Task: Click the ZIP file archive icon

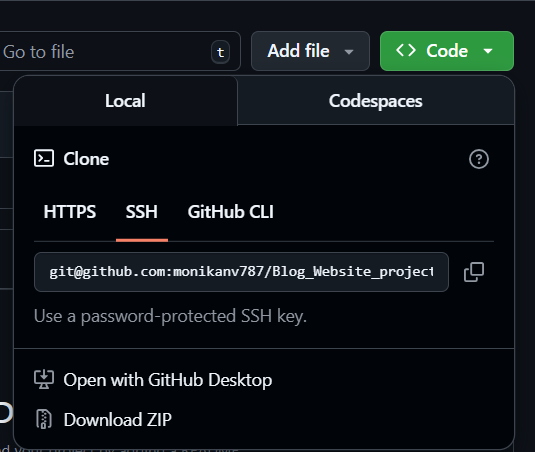Action: pos(44,419)
